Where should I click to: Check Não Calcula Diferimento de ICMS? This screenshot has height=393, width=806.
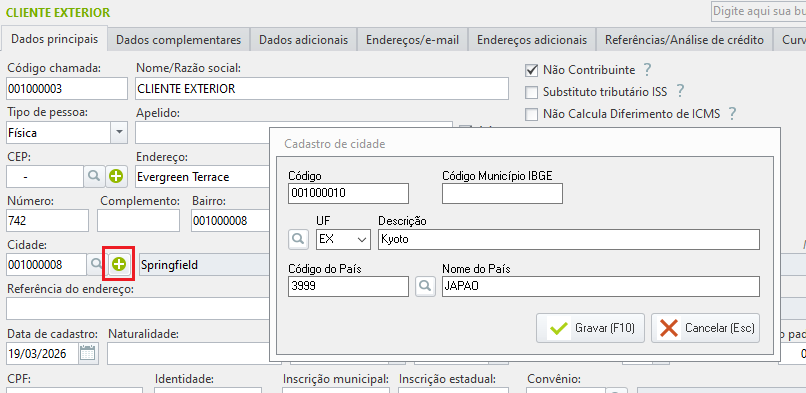531,114
